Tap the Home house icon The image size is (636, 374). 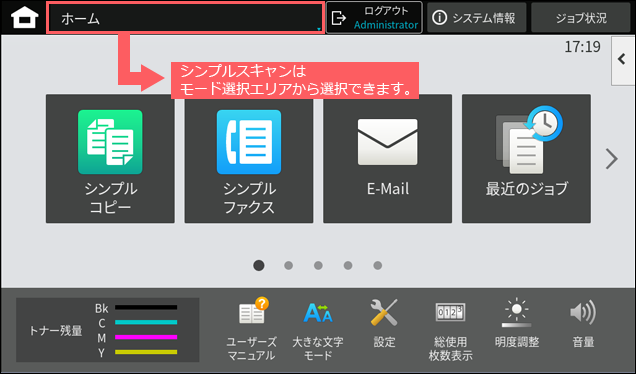24,18
